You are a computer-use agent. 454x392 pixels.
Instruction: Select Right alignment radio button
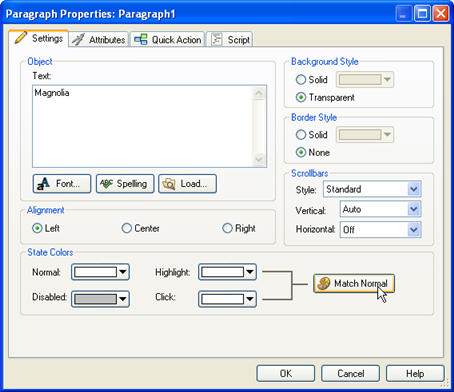click(227, 228)
